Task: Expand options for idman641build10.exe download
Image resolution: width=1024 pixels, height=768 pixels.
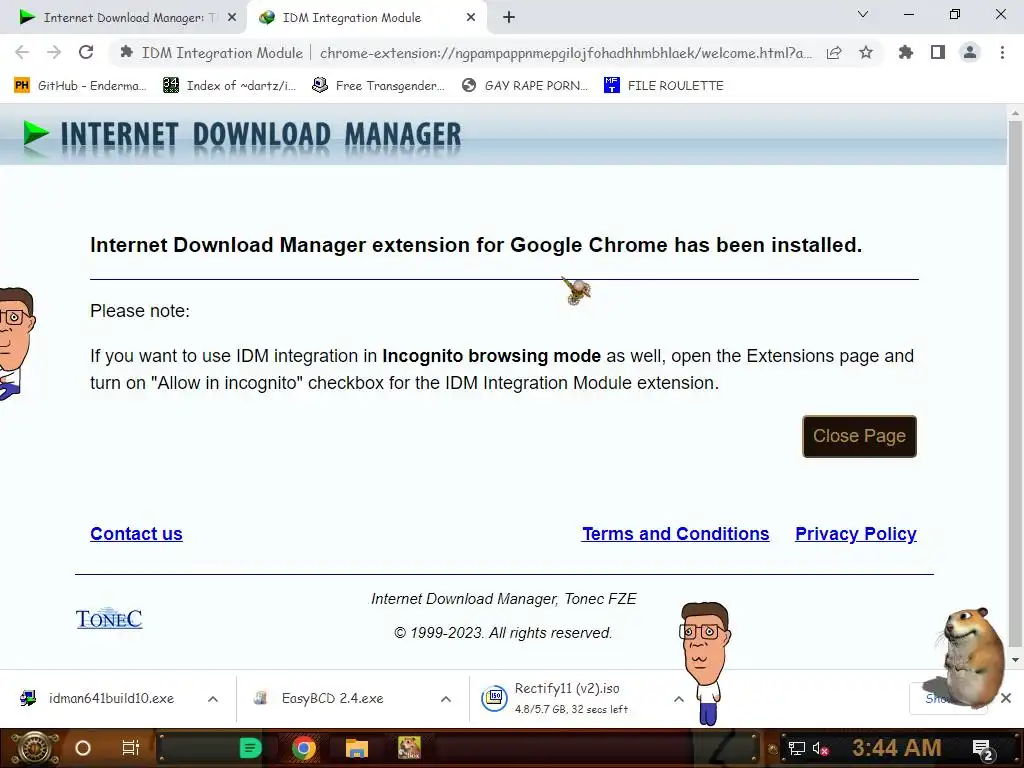Action: 213,699
